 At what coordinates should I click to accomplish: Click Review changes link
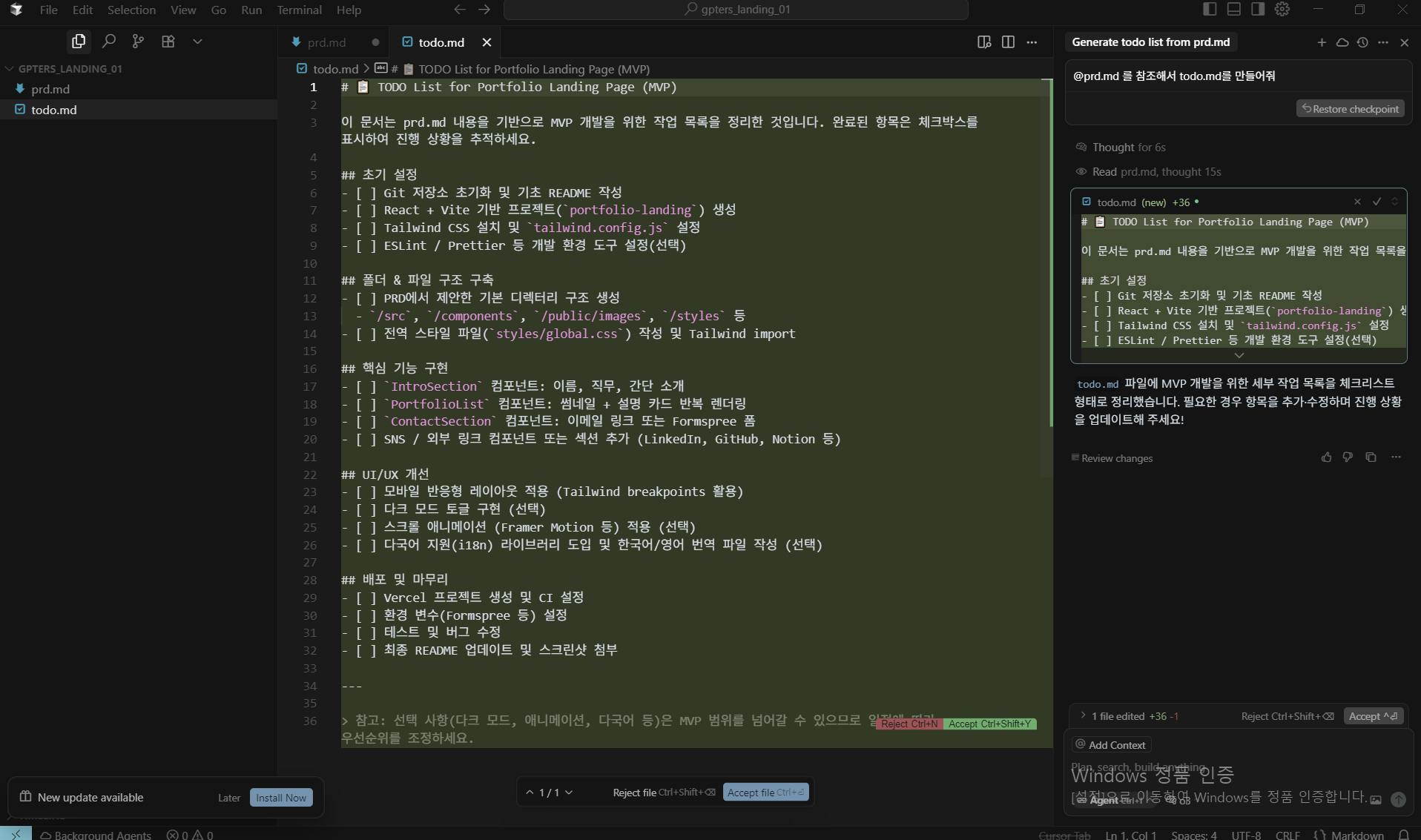[1112, 458]
